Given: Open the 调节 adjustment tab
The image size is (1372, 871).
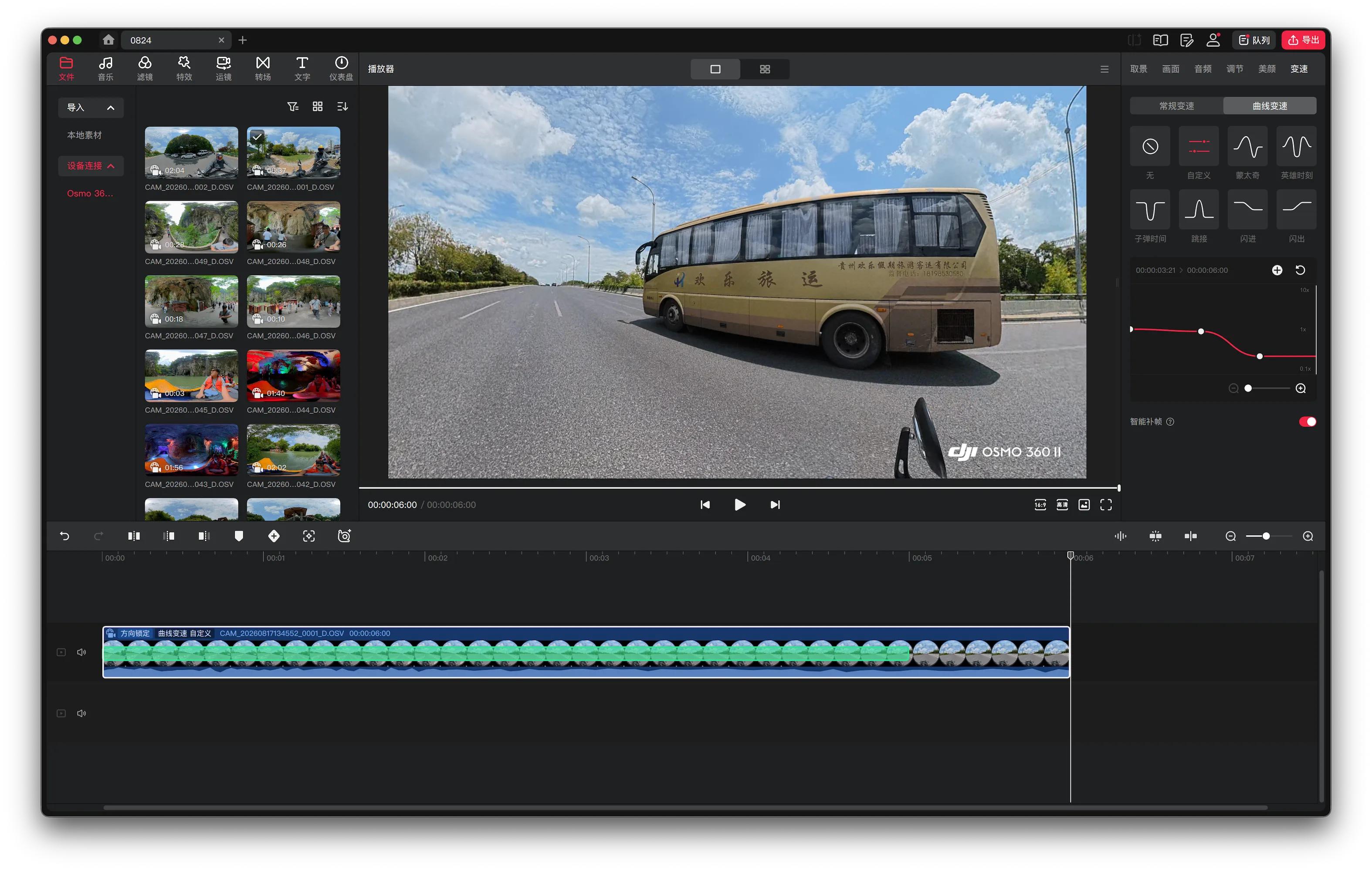Looking at the screenshot, I should pyautogui.click(x=1235, y=69).
